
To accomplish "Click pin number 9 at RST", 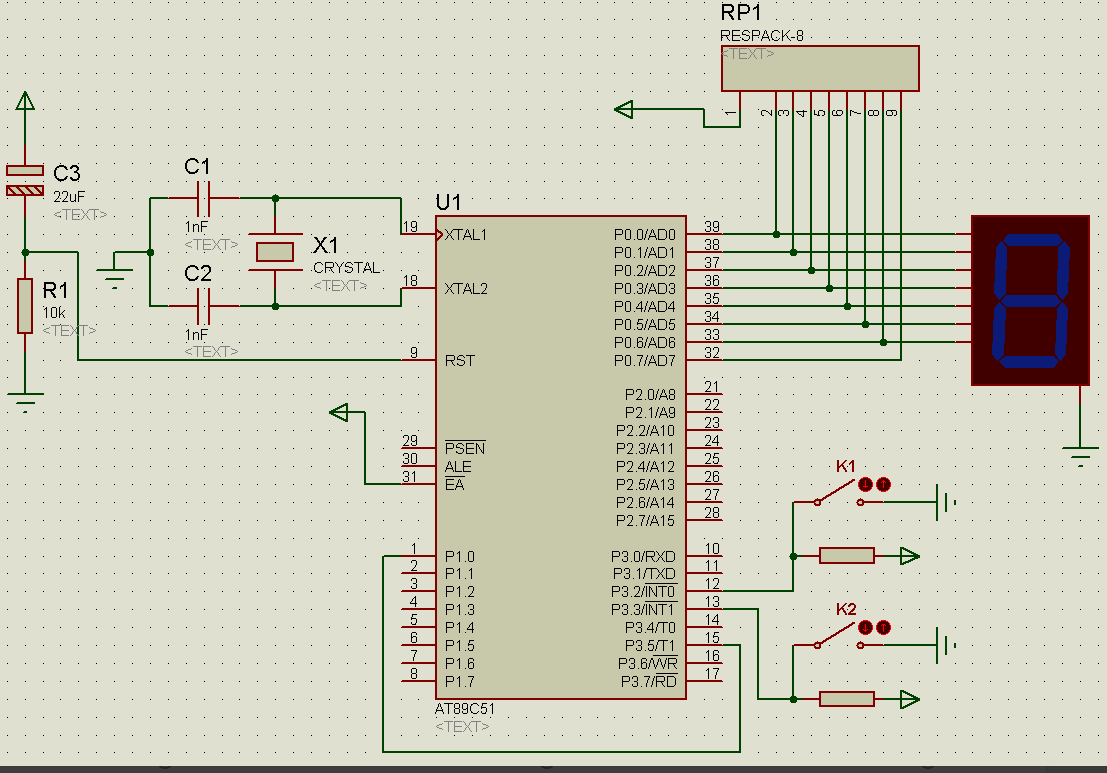I will tap(414, 352).
